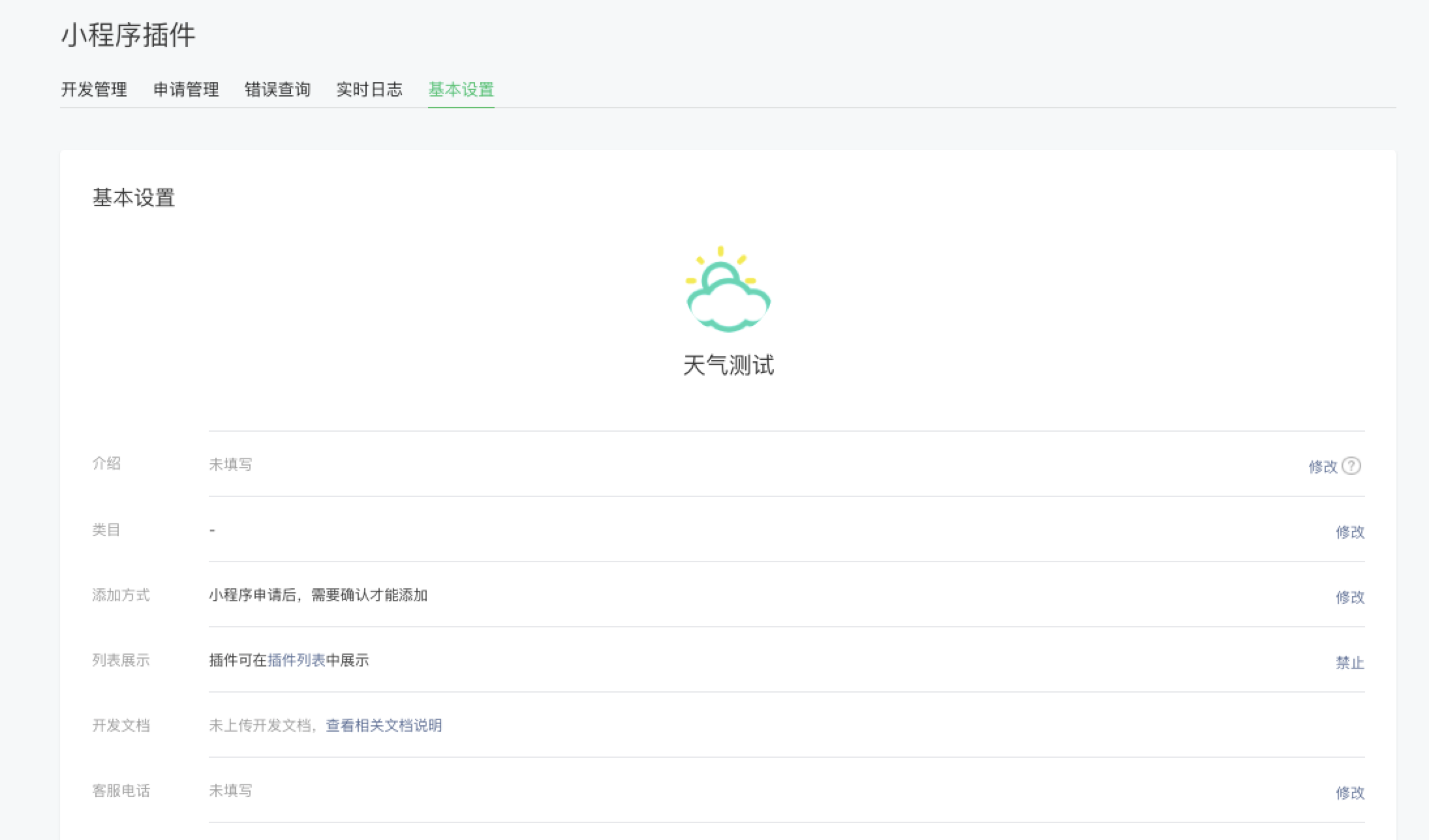Switch to the 申请管理 tab
The width and height of the screenshot is (1429, 840).
pos(187,89)
